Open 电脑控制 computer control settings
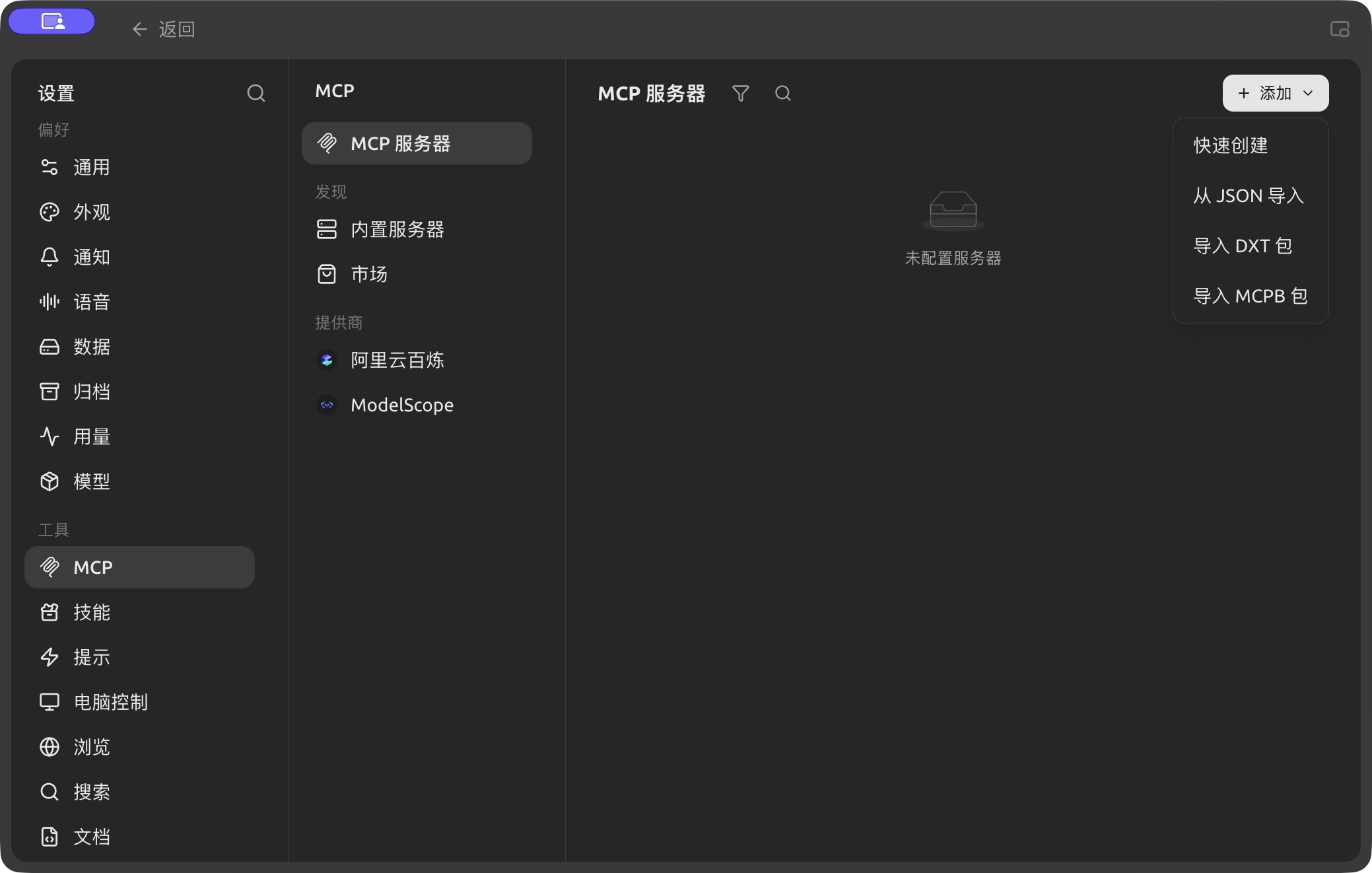 [x=139, y=702]
